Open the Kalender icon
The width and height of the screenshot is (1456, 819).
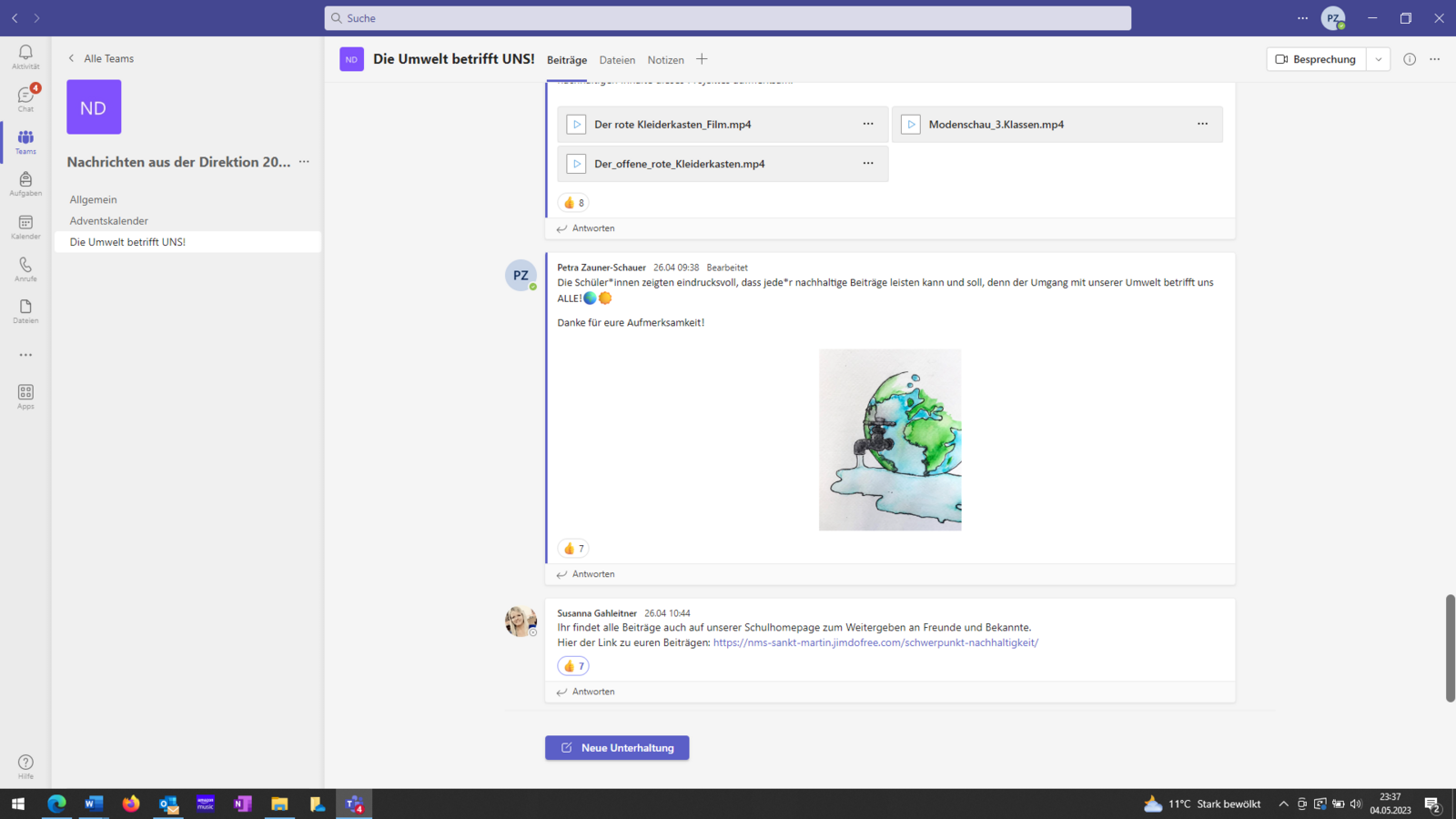point(25,227)
